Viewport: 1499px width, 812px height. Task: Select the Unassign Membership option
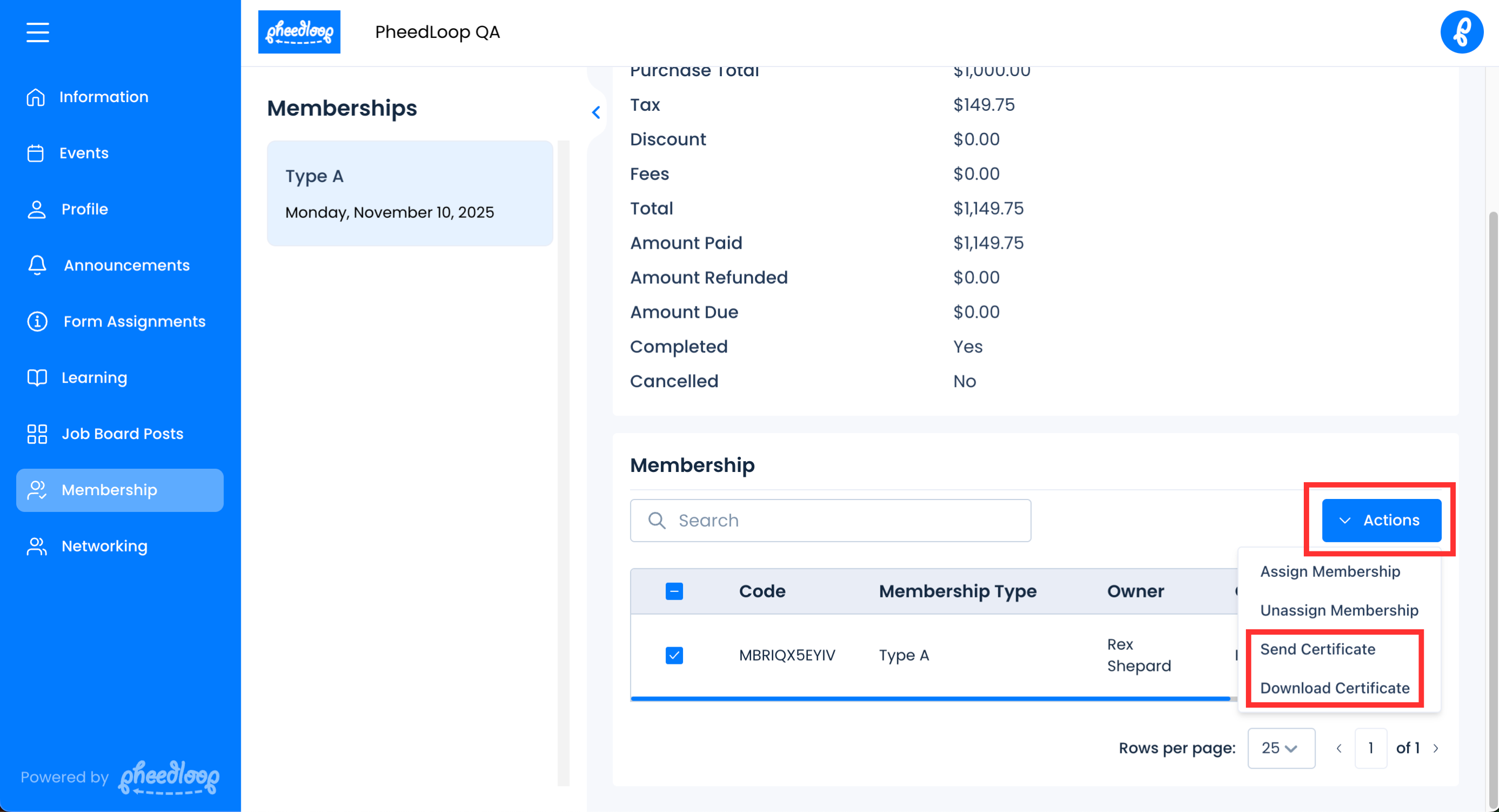click(x=1339, y=610)
